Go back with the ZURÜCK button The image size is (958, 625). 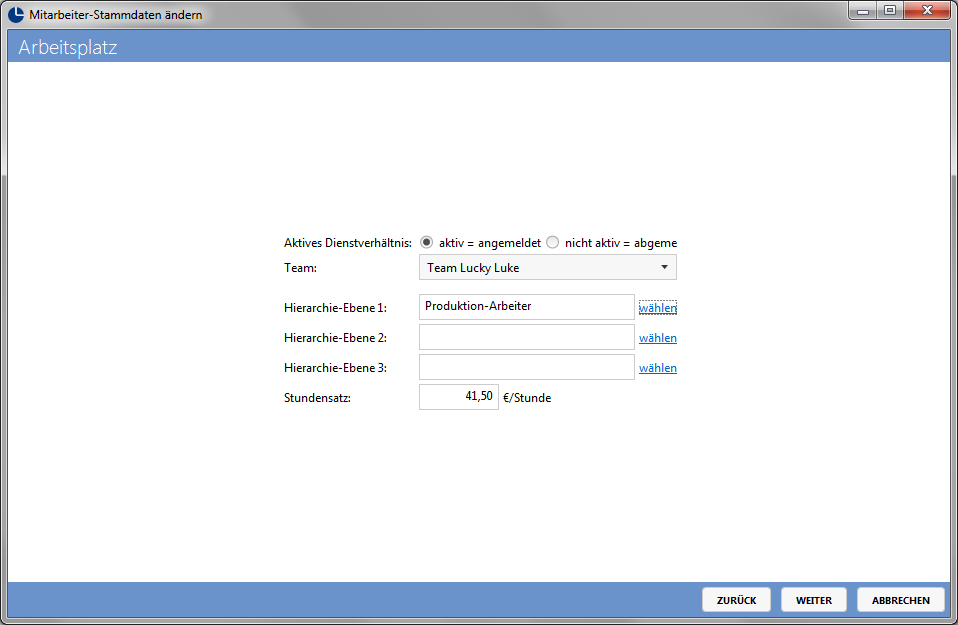click(x=736, y=600)
